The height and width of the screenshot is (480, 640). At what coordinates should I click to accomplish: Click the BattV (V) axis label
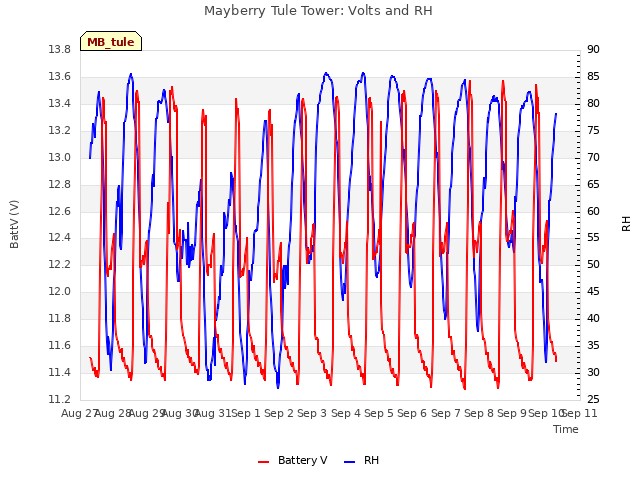pos(14,224)
